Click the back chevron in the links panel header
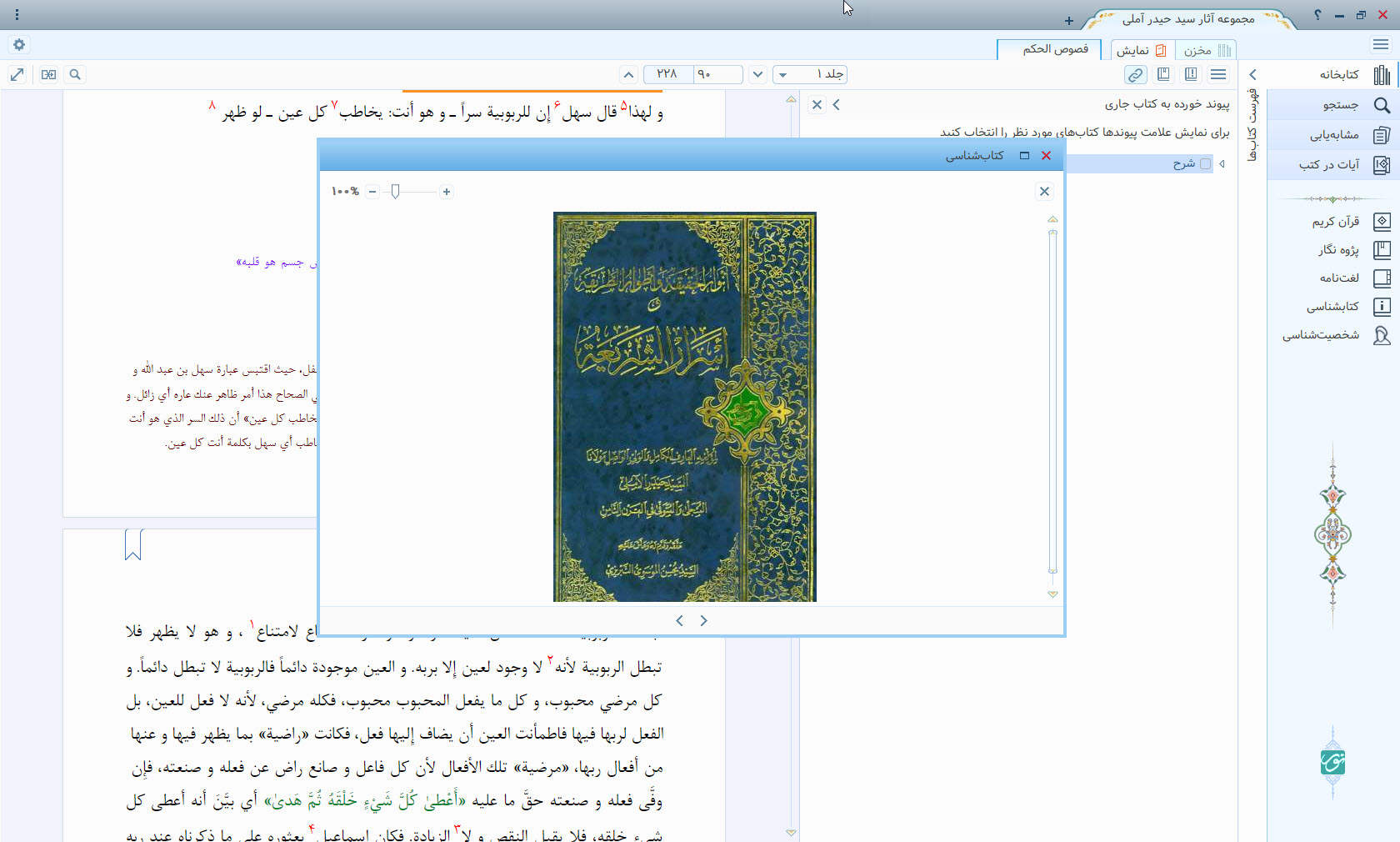 837,104
